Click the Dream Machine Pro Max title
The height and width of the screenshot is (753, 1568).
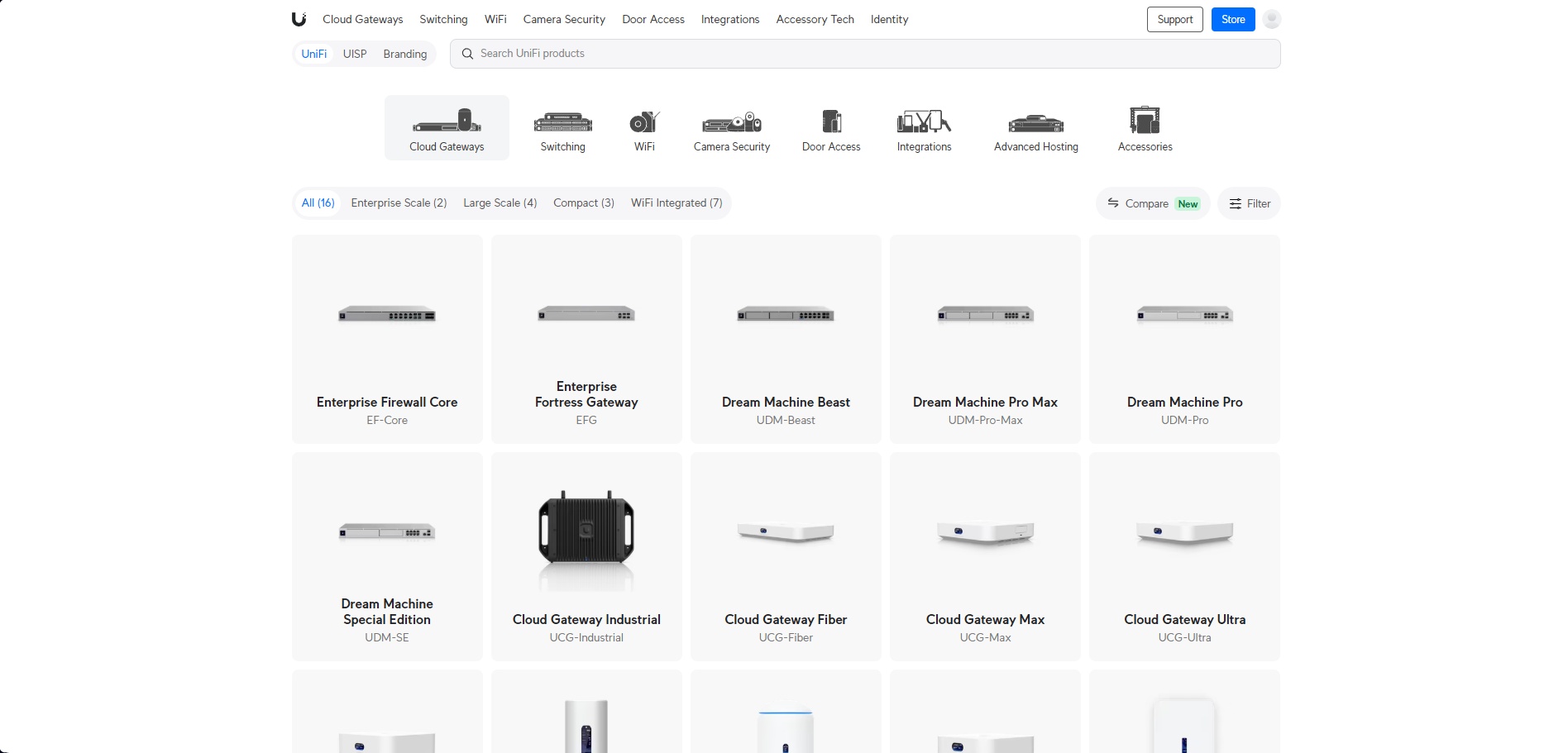(x=986, y=402)
